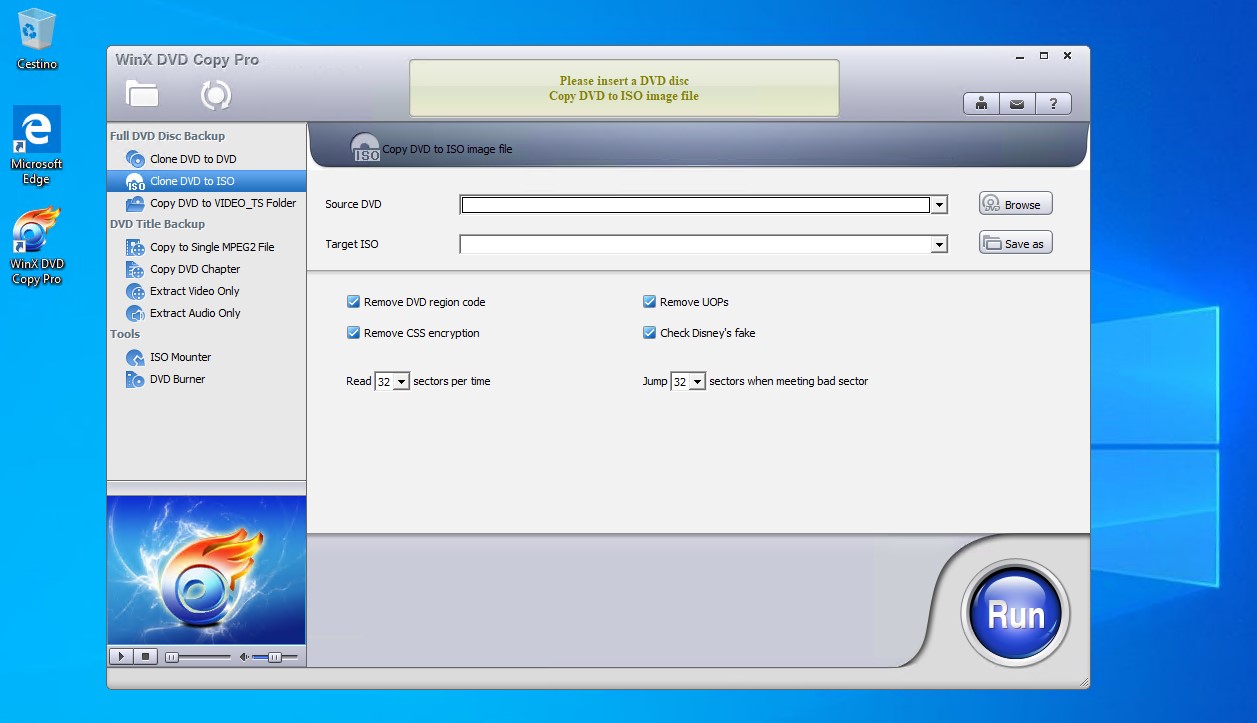The width and height of the screenshot is (1257, 723).
Task: Click the Clone DVD to DVD disc icon
Action: (x=135, y=159)
